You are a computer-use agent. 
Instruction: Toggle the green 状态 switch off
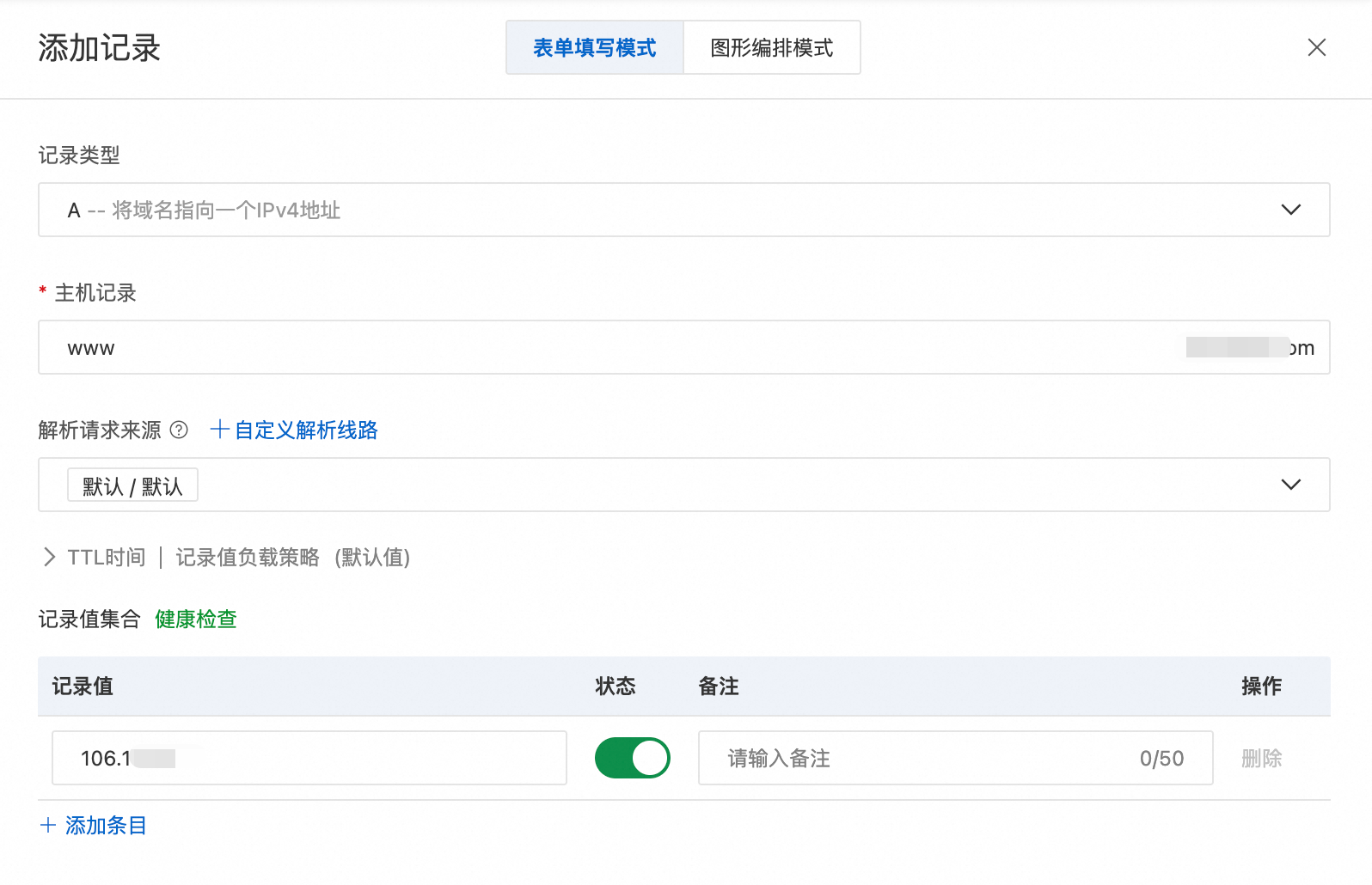(632, 758)
